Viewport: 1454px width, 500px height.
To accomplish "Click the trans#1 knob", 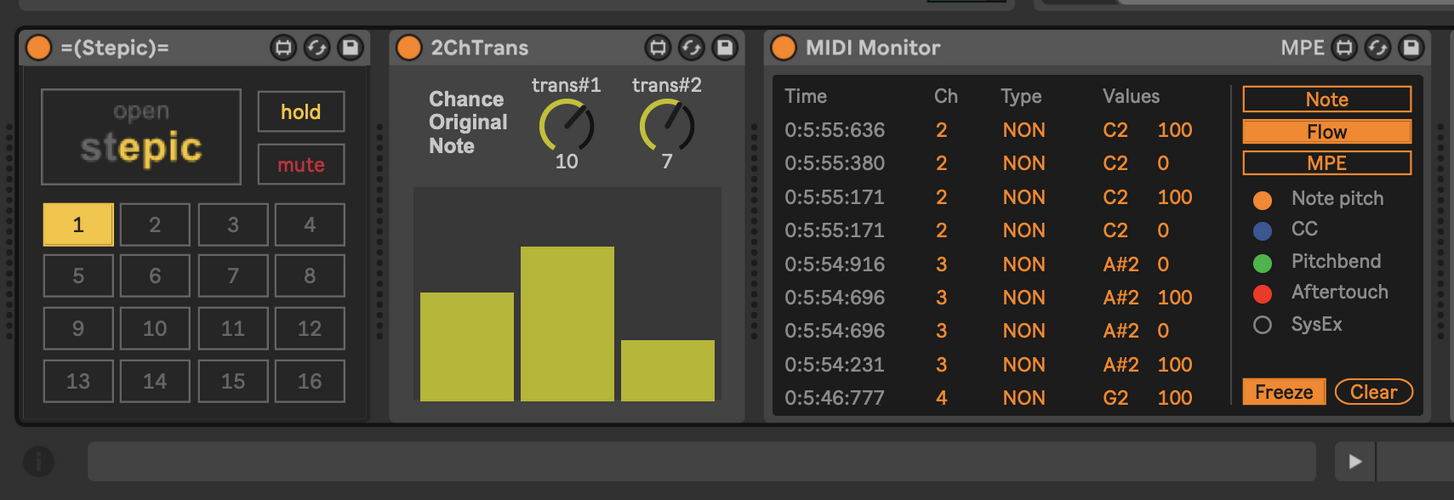I will tap(566, 125).
